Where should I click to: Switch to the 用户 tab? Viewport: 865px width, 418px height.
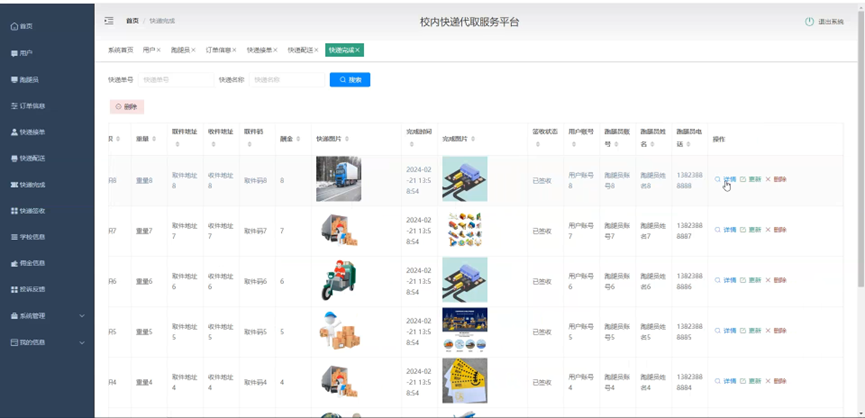(148, 50)
